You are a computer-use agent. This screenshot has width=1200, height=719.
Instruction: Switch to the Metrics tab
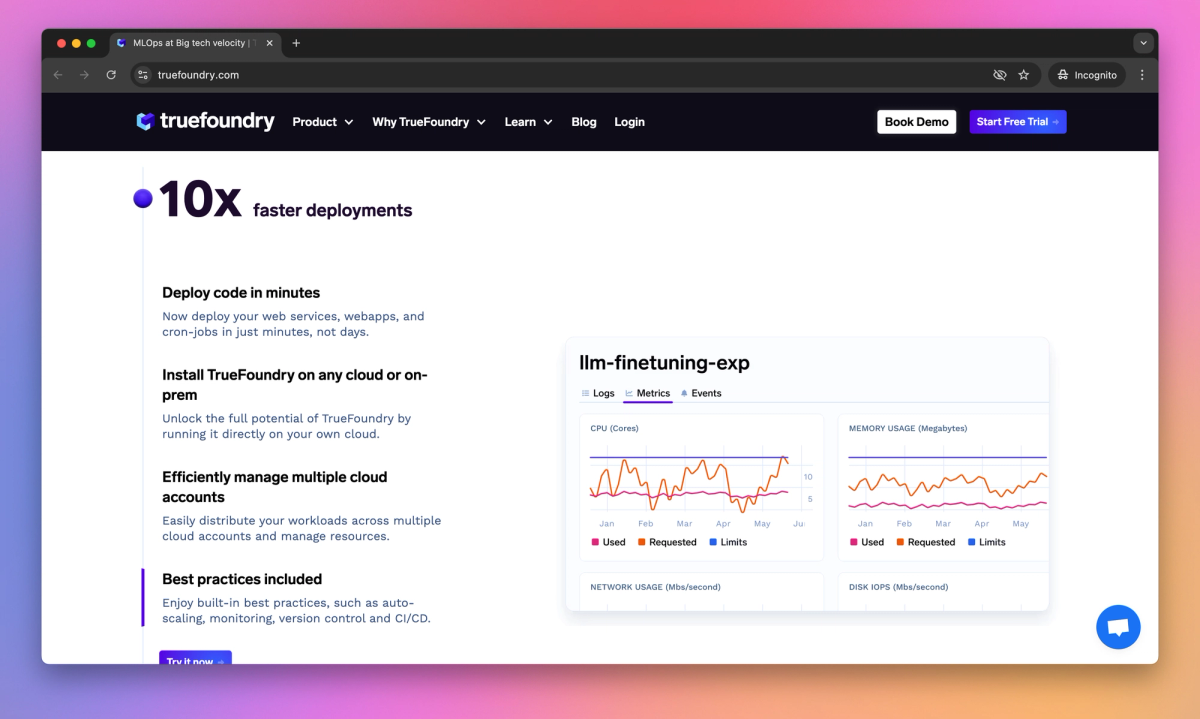tap(647, 393)
